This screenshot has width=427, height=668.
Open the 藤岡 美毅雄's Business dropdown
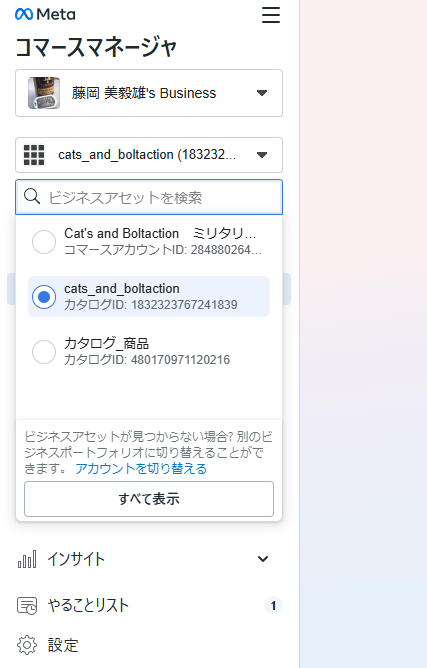coord(149,93)
